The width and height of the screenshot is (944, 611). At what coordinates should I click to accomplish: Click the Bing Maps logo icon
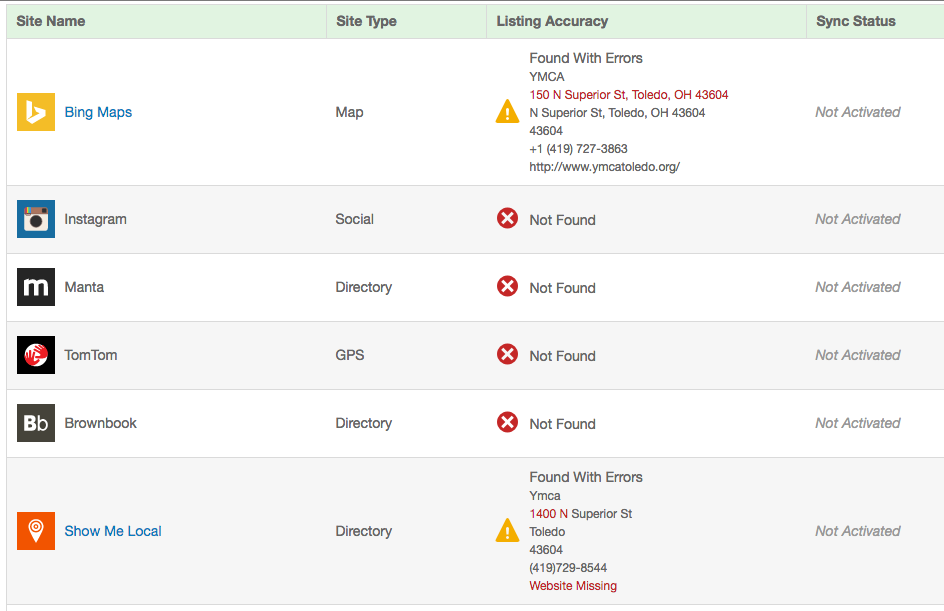pyautogui.click(x=36, y=112)
